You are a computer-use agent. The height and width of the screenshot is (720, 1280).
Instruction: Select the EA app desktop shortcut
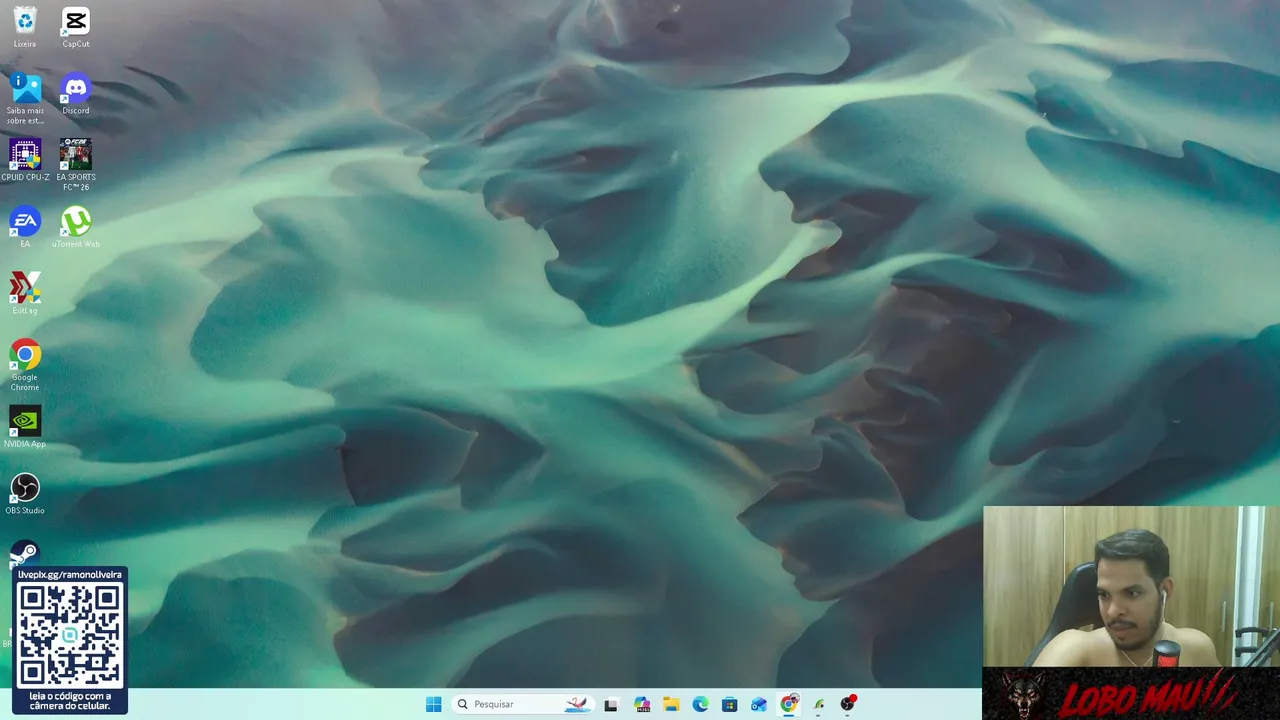pyautogui.click(x=25, y=227)
